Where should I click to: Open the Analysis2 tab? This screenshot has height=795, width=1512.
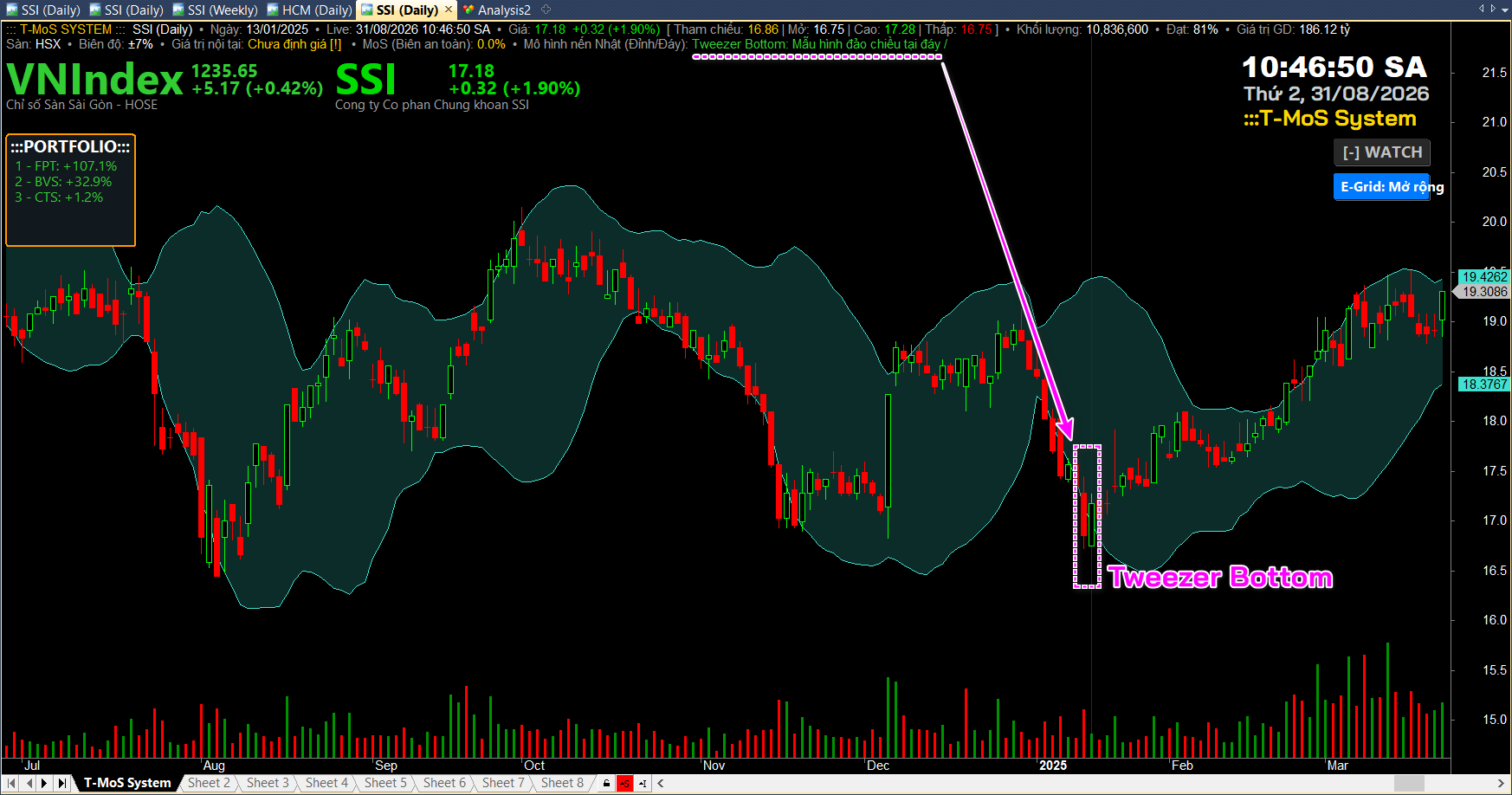click(497, 10)
